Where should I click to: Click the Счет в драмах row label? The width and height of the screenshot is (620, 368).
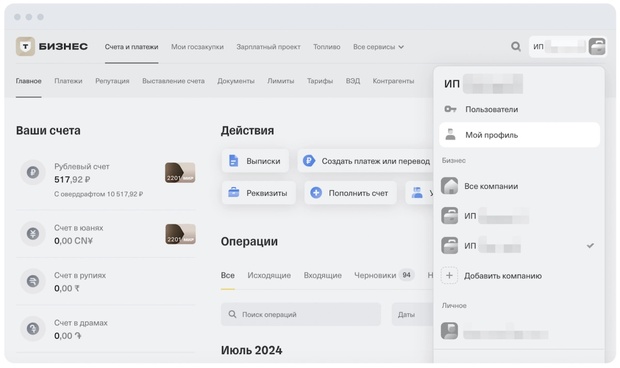coord(81,323)
